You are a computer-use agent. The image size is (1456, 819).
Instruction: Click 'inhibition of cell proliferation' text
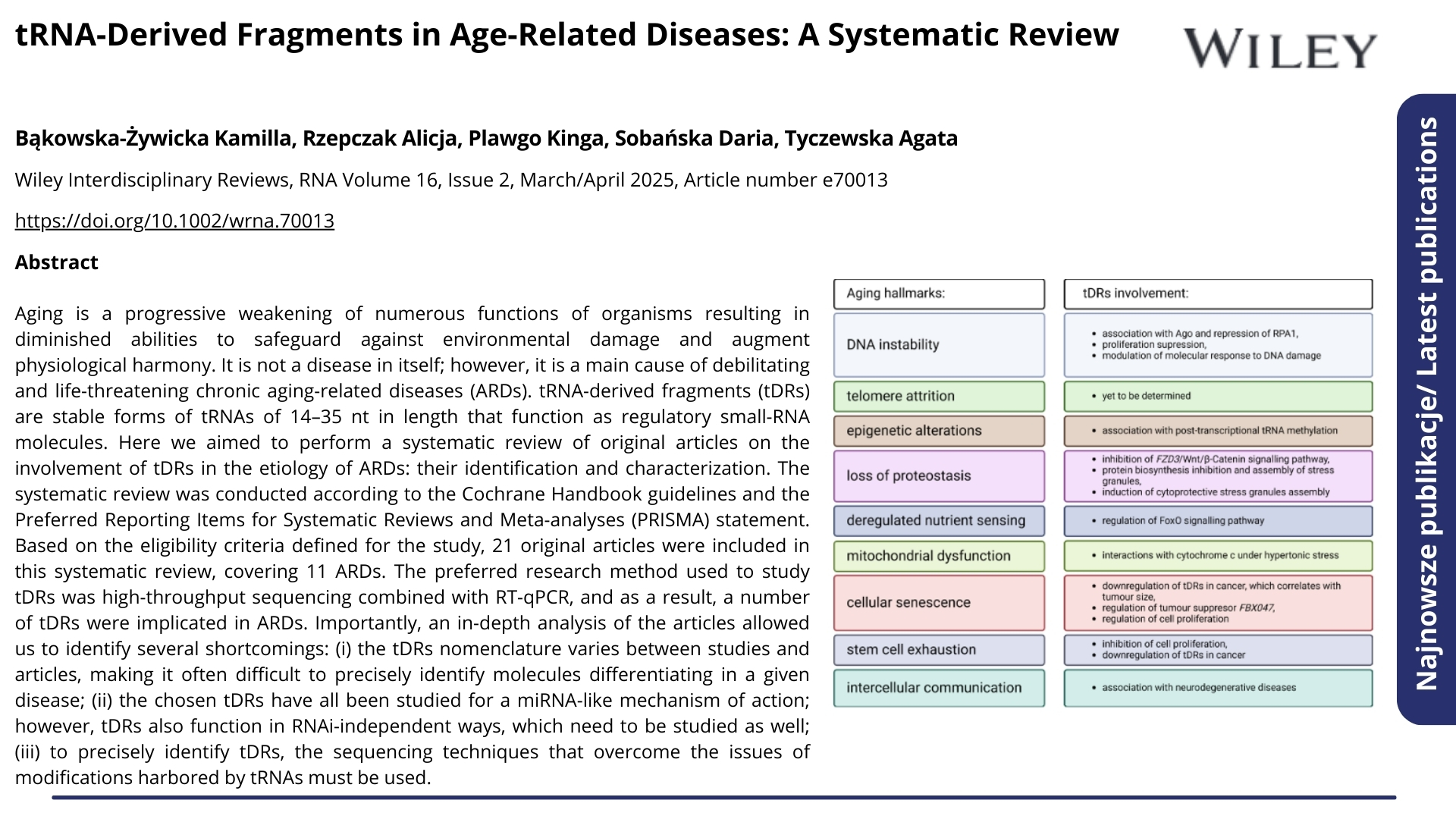(x=1164, y=644)
